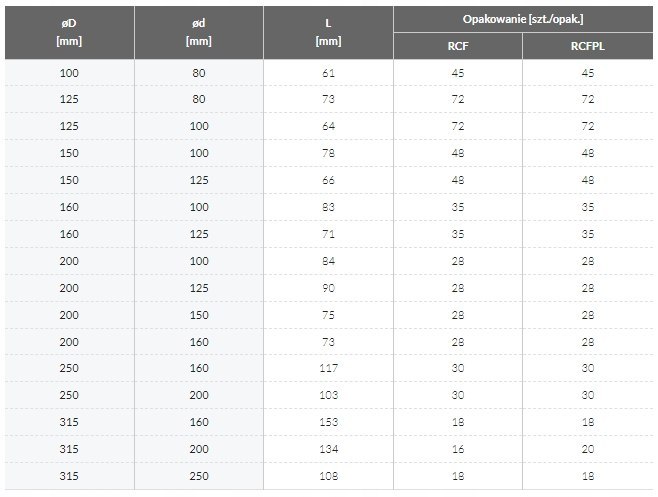Select the cell with length 64
This screenshot has height=497, width=658.
pos(328,124)
